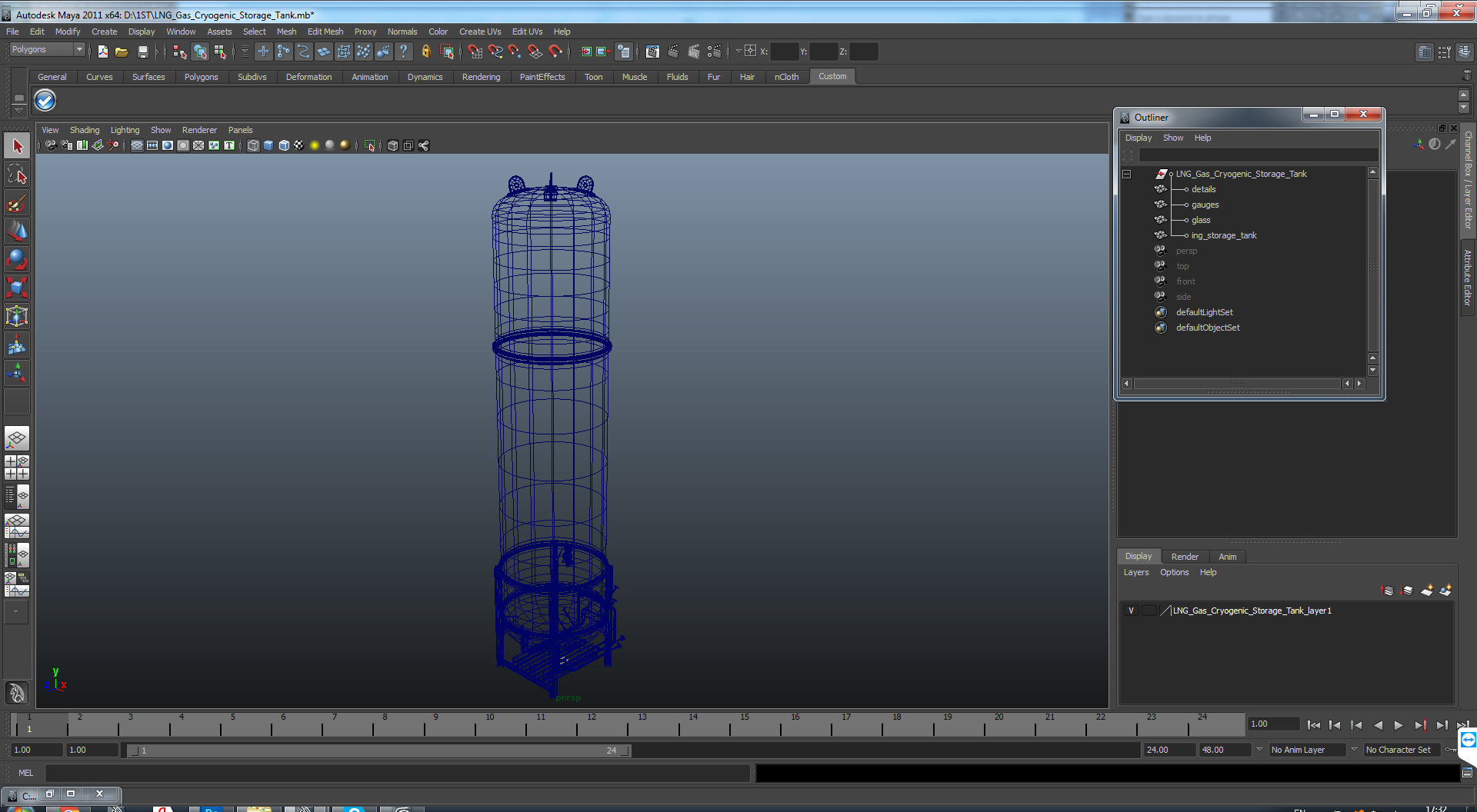Expand the toolbox layout options arrow

(x=15, y=612)
